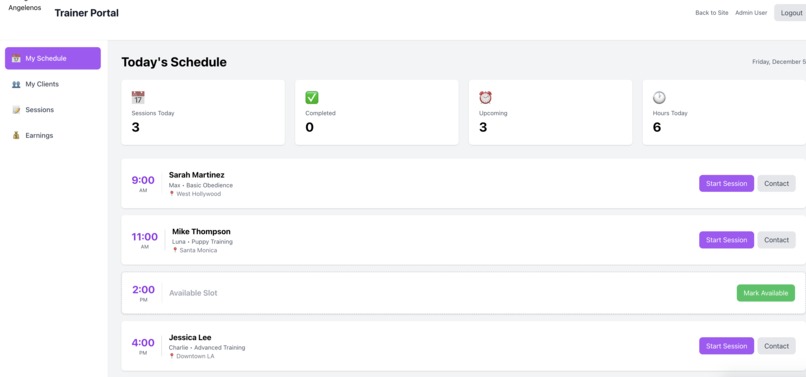Screen dimensions: 806x377
Task: Mark the 2:00 PM slot available
Action: pos(765,293)
